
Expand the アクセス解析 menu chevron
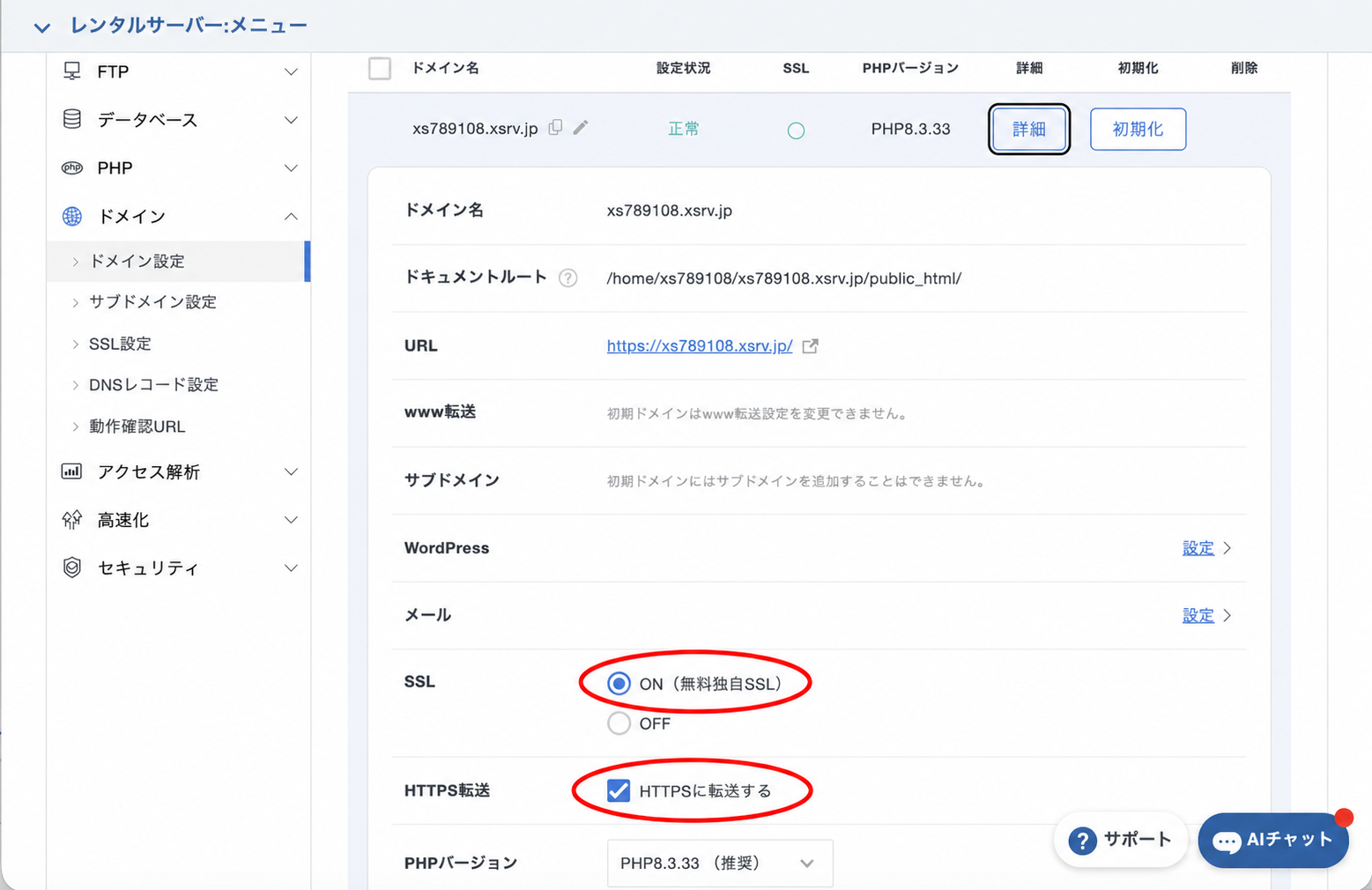pos(291,472)
